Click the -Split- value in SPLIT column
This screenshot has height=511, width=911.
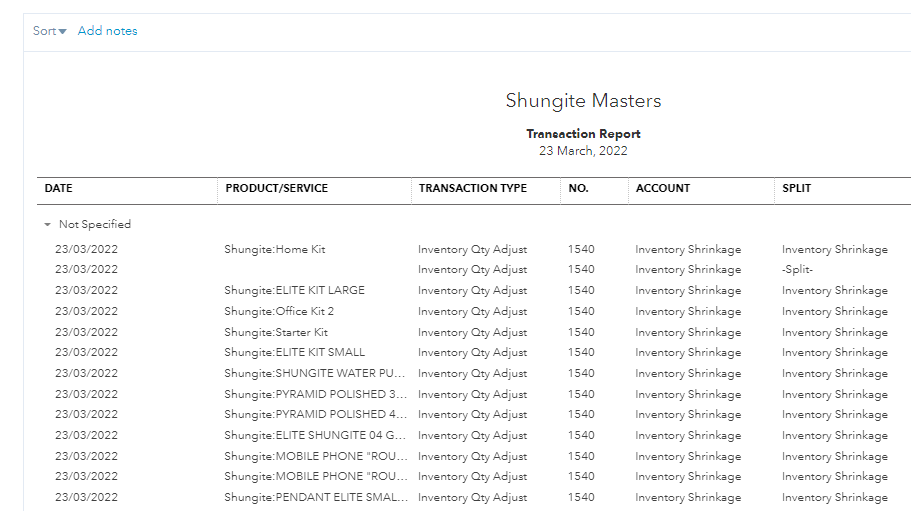tap(797, 269)
